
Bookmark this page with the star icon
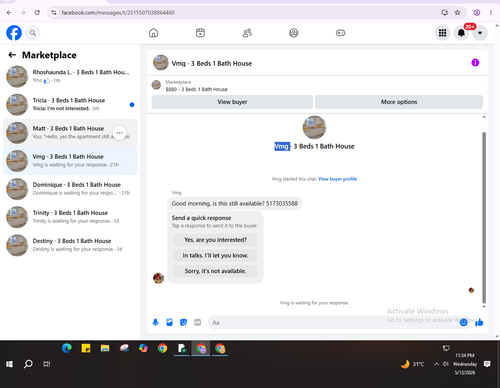point(457,13)
